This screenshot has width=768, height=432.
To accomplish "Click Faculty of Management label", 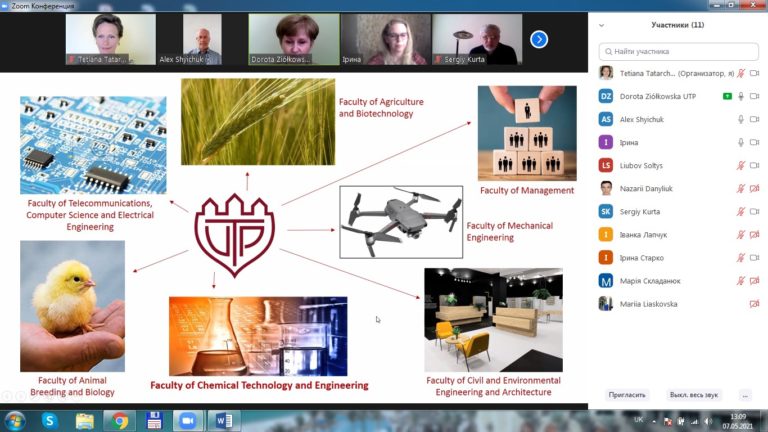I will click(x=527, y=190).
